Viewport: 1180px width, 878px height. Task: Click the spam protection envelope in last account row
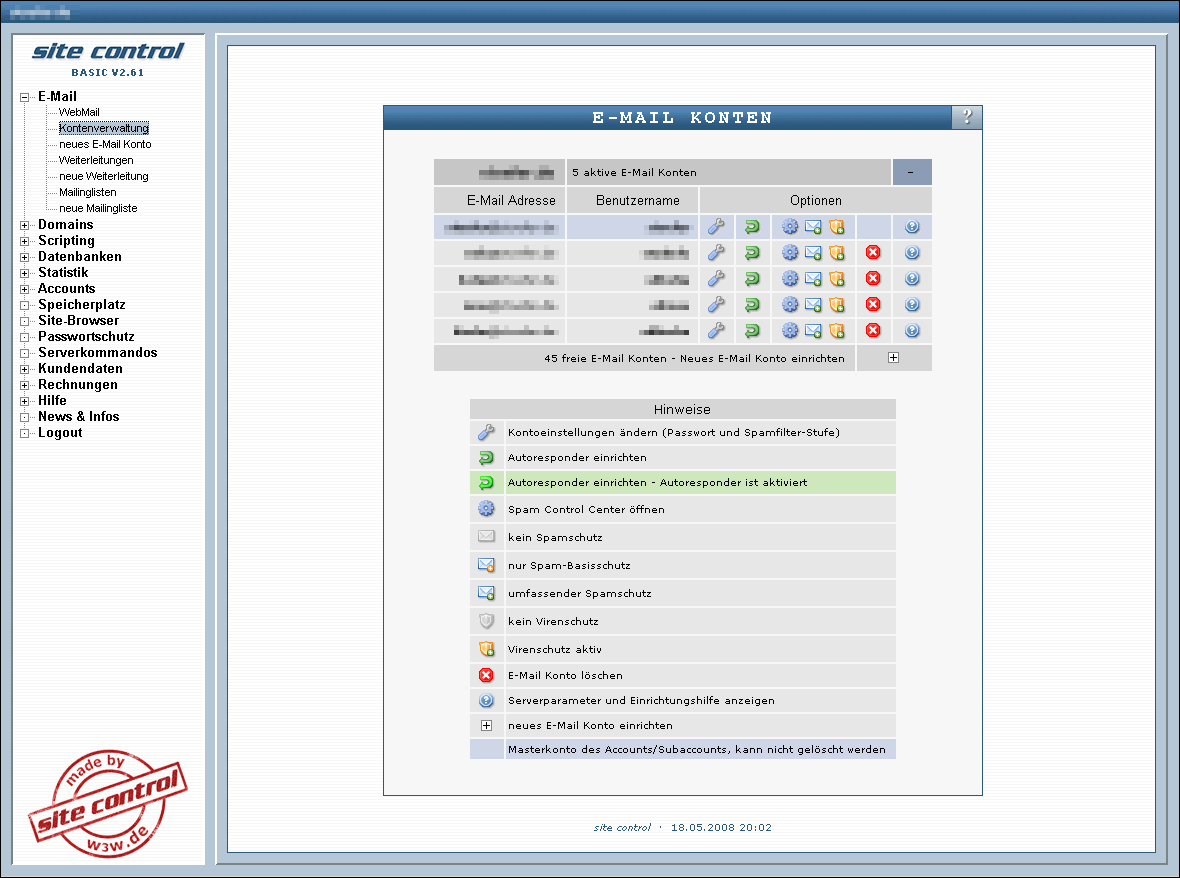tap(813, 330)
